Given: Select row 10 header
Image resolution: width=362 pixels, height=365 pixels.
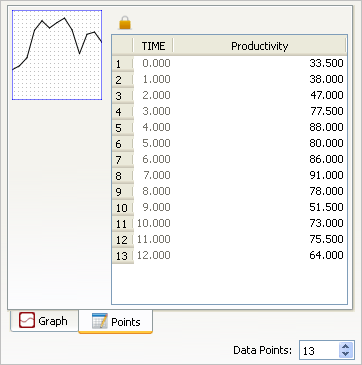Looking at the screenshot, I should (x=122, y=208).
